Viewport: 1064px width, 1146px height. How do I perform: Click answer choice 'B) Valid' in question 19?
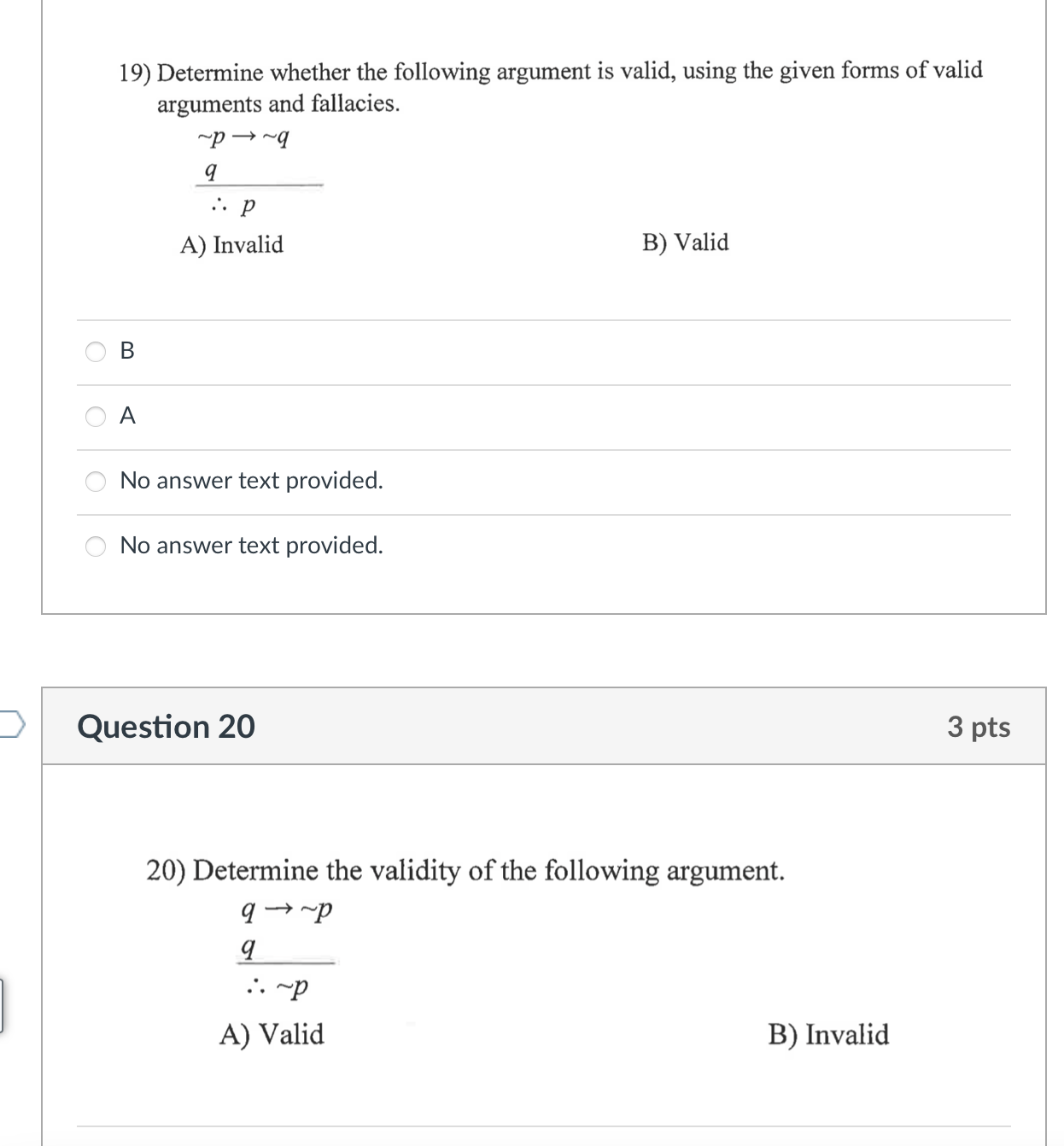[x=686, y=243]
